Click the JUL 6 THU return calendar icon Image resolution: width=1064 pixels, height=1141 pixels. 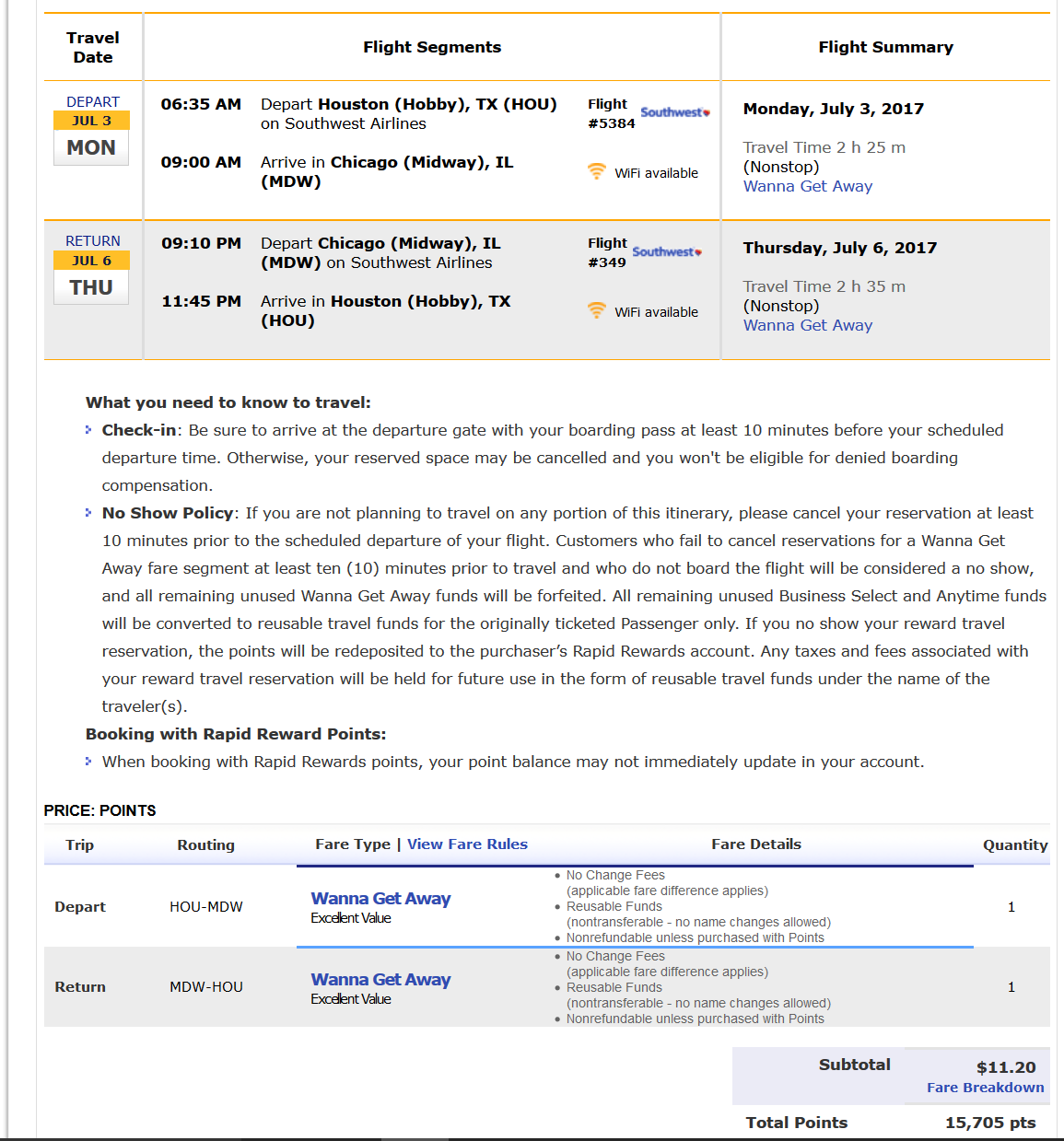pos(91,277)
